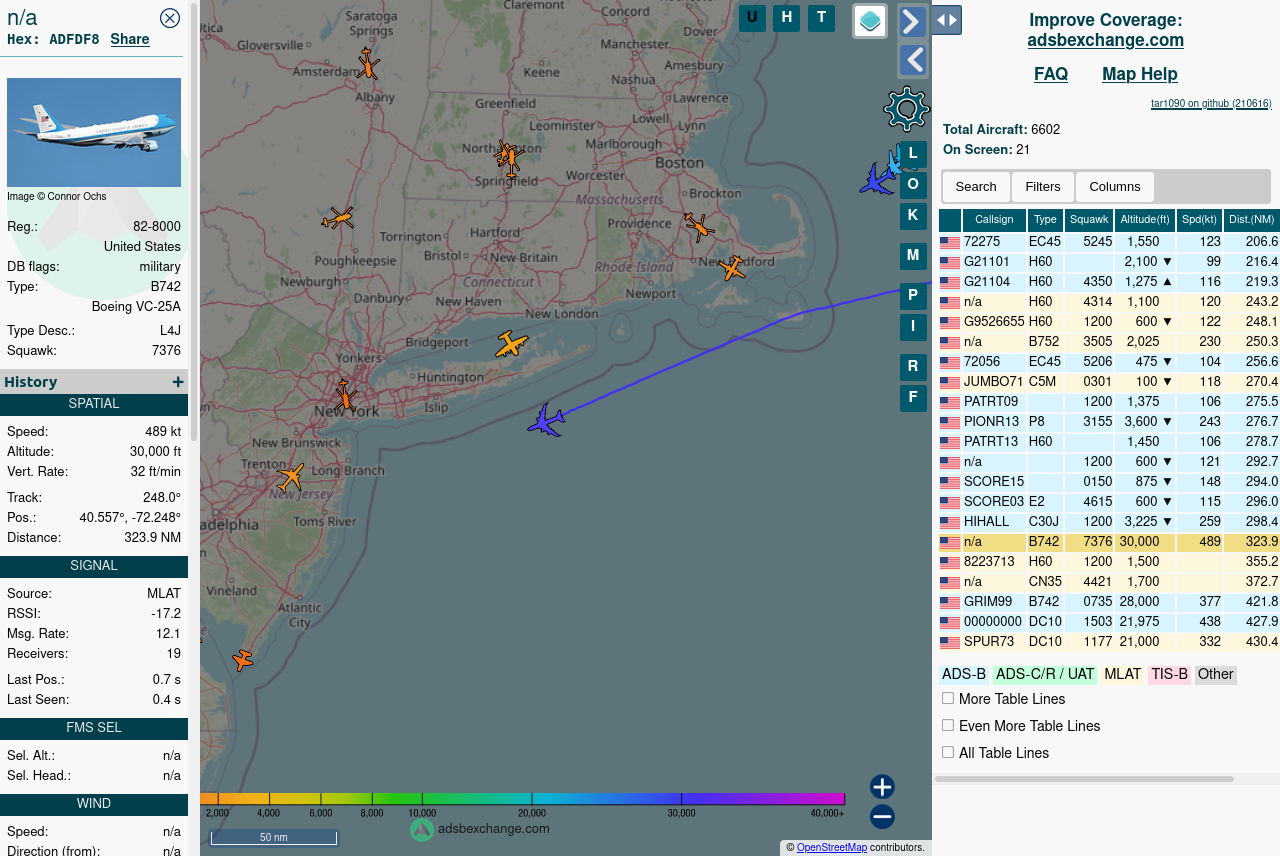Open OpenStreetMap contributors link
This screenshot has height=856, width=1280.
tap(832, 847)
